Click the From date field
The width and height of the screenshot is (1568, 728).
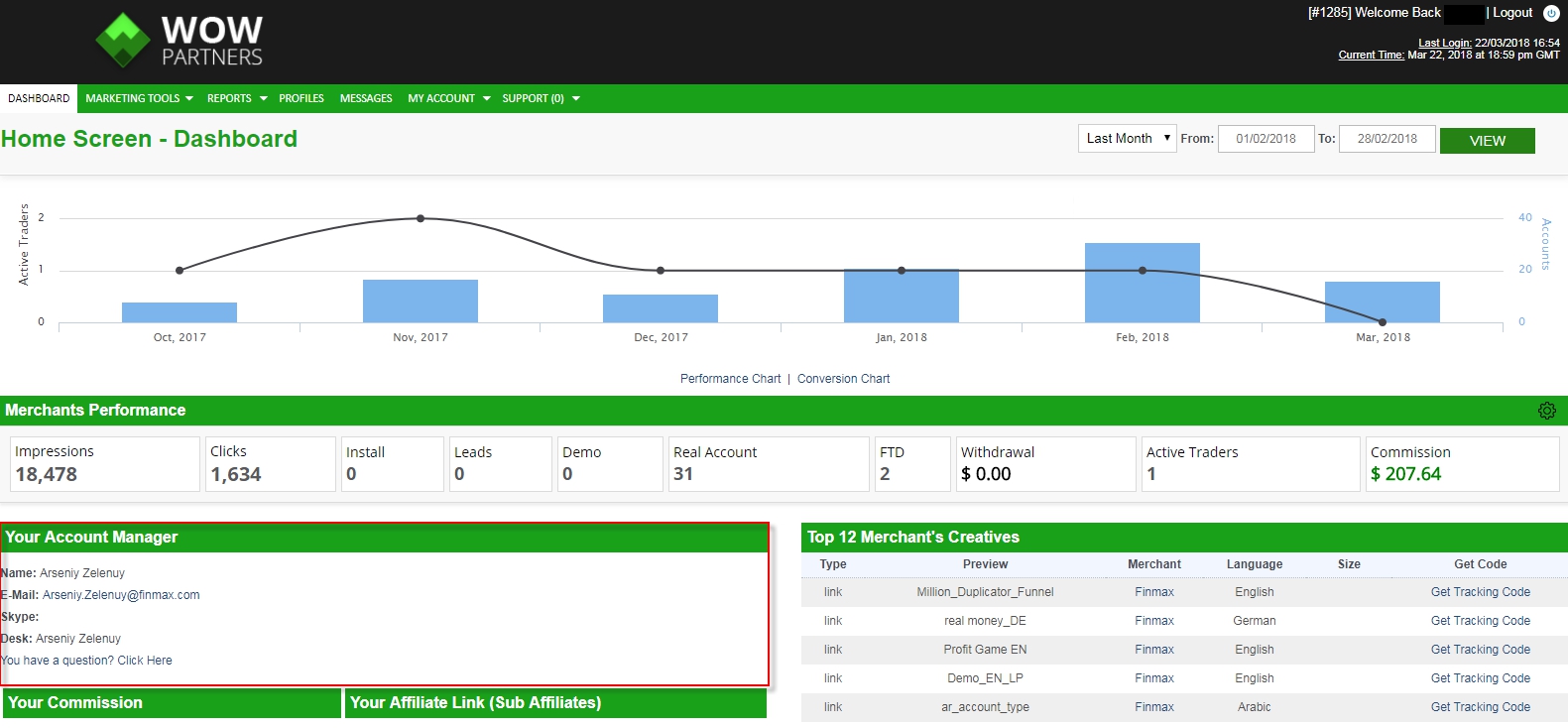click(x=1266, y=139)
